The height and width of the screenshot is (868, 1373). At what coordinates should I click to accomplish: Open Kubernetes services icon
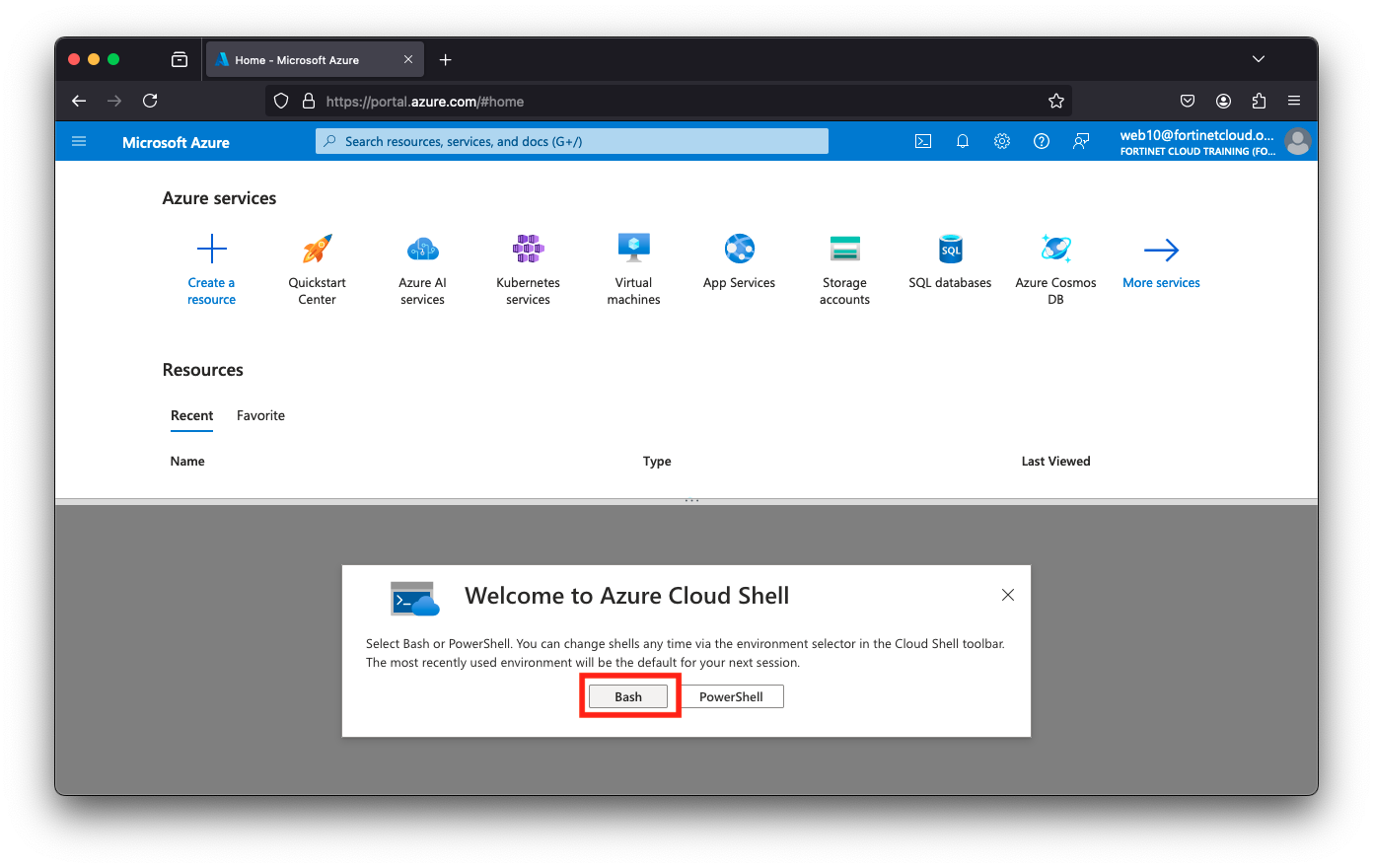[529, 249]
